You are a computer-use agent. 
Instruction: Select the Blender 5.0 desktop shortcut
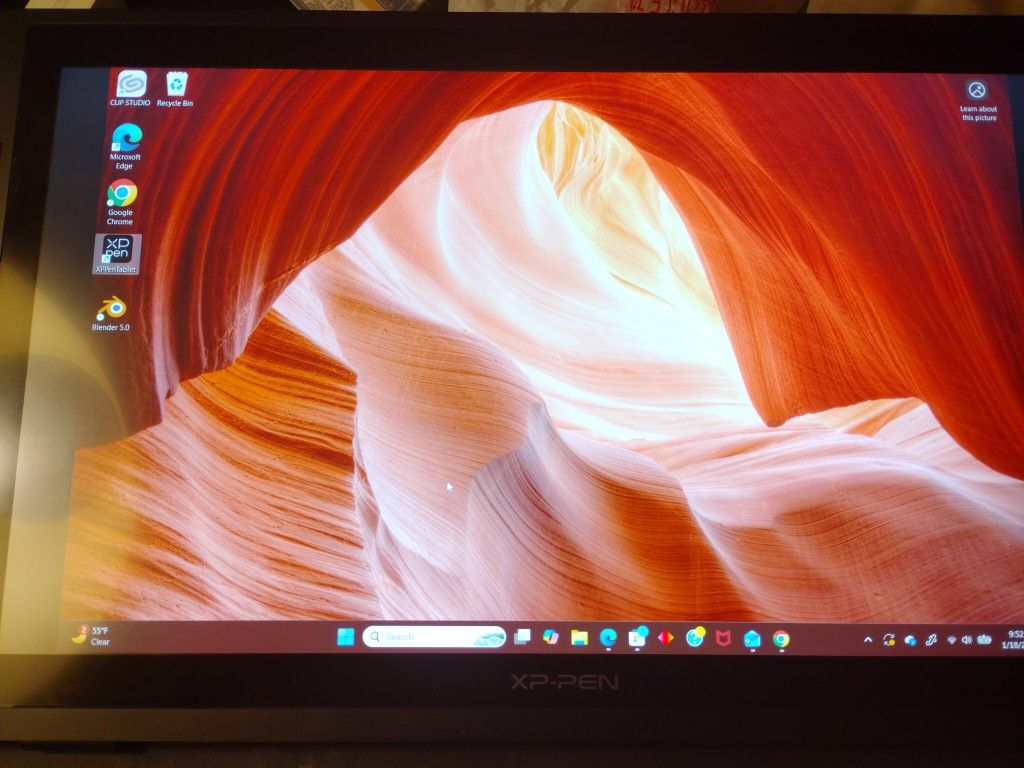111,310
